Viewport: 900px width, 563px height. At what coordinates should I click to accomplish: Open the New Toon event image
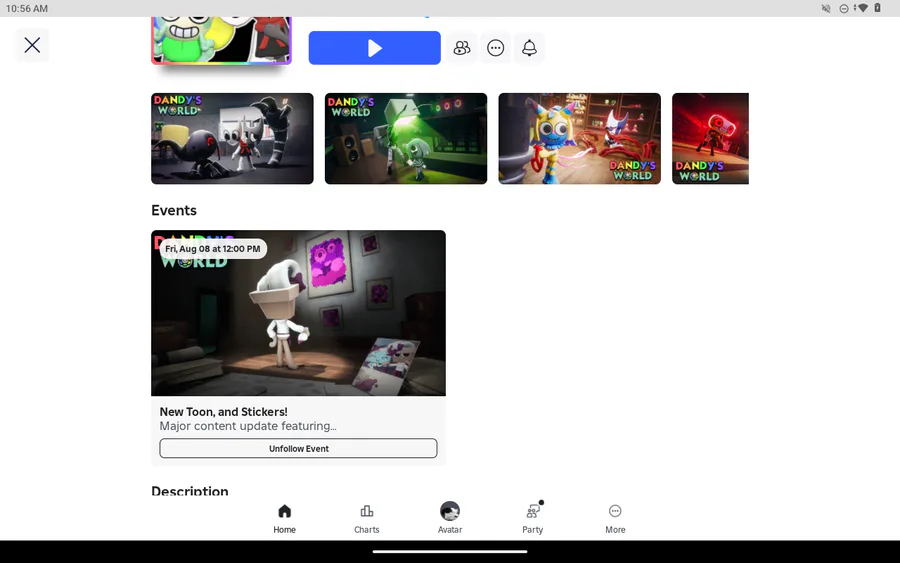pyautogui.click(x=298, y=313)
